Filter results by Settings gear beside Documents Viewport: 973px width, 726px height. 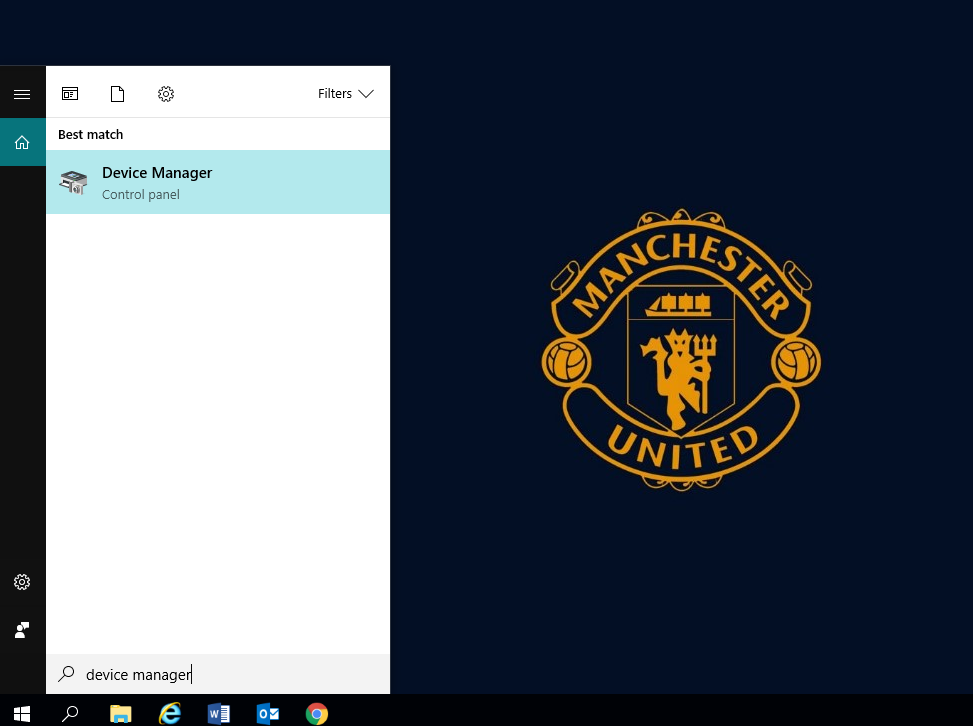(166, 94)
